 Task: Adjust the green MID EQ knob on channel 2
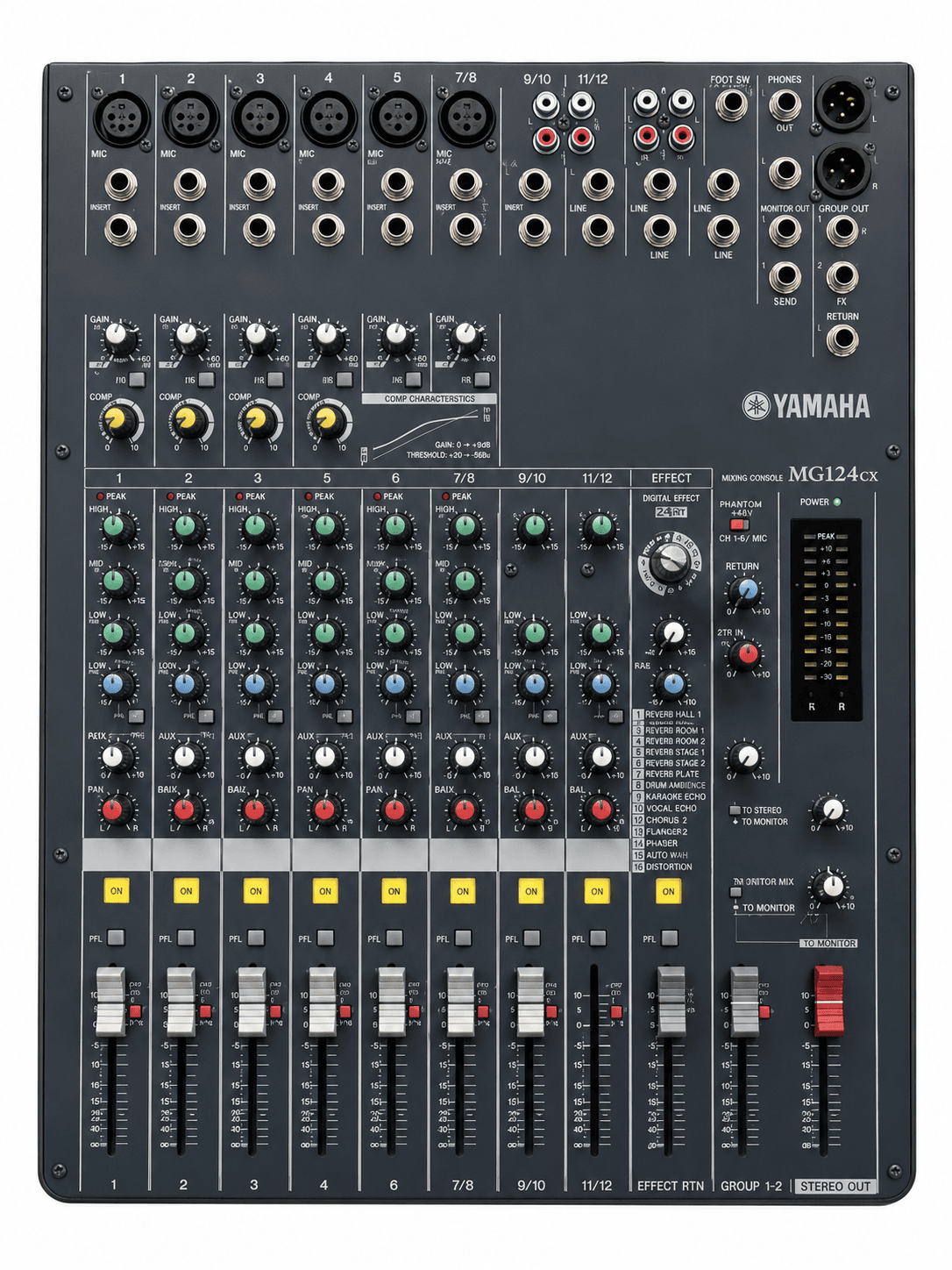185,581
